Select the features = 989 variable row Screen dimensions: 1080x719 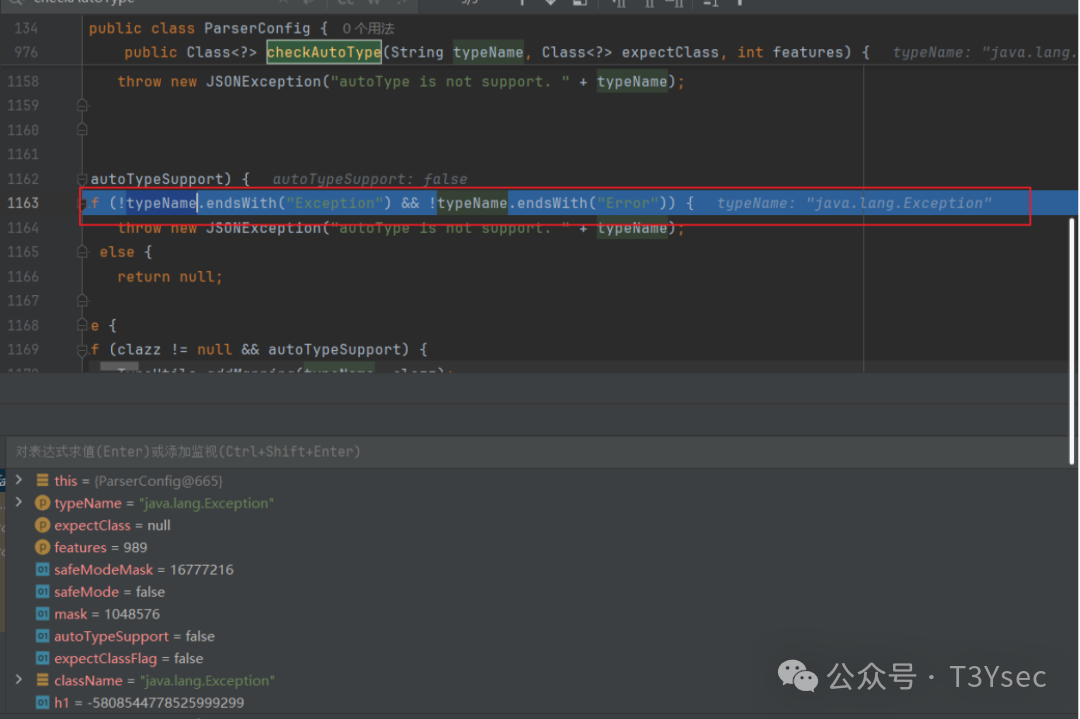(100, 547)
